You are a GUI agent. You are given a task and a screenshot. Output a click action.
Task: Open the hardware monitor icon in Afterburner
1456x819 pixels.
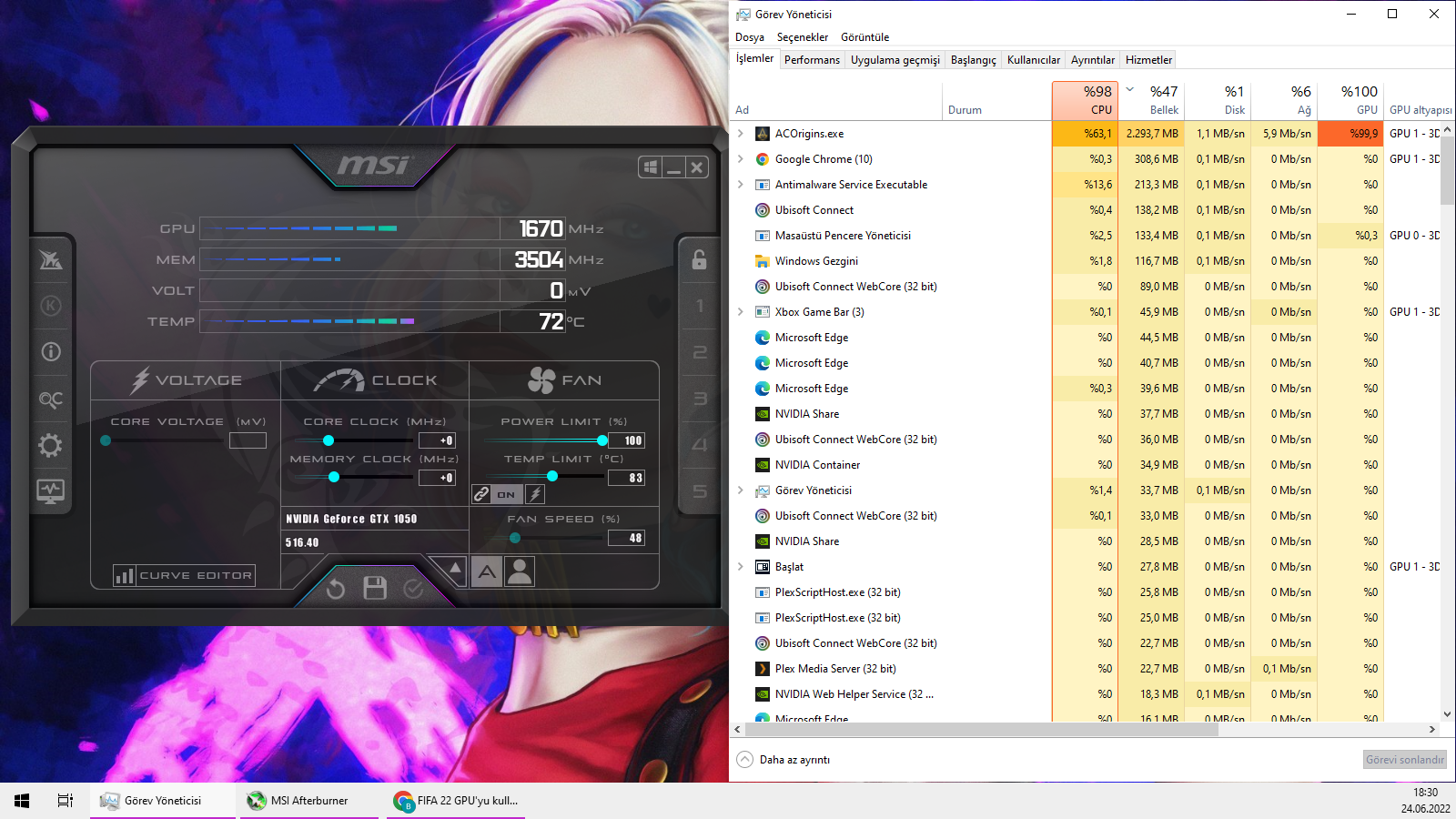51,491
